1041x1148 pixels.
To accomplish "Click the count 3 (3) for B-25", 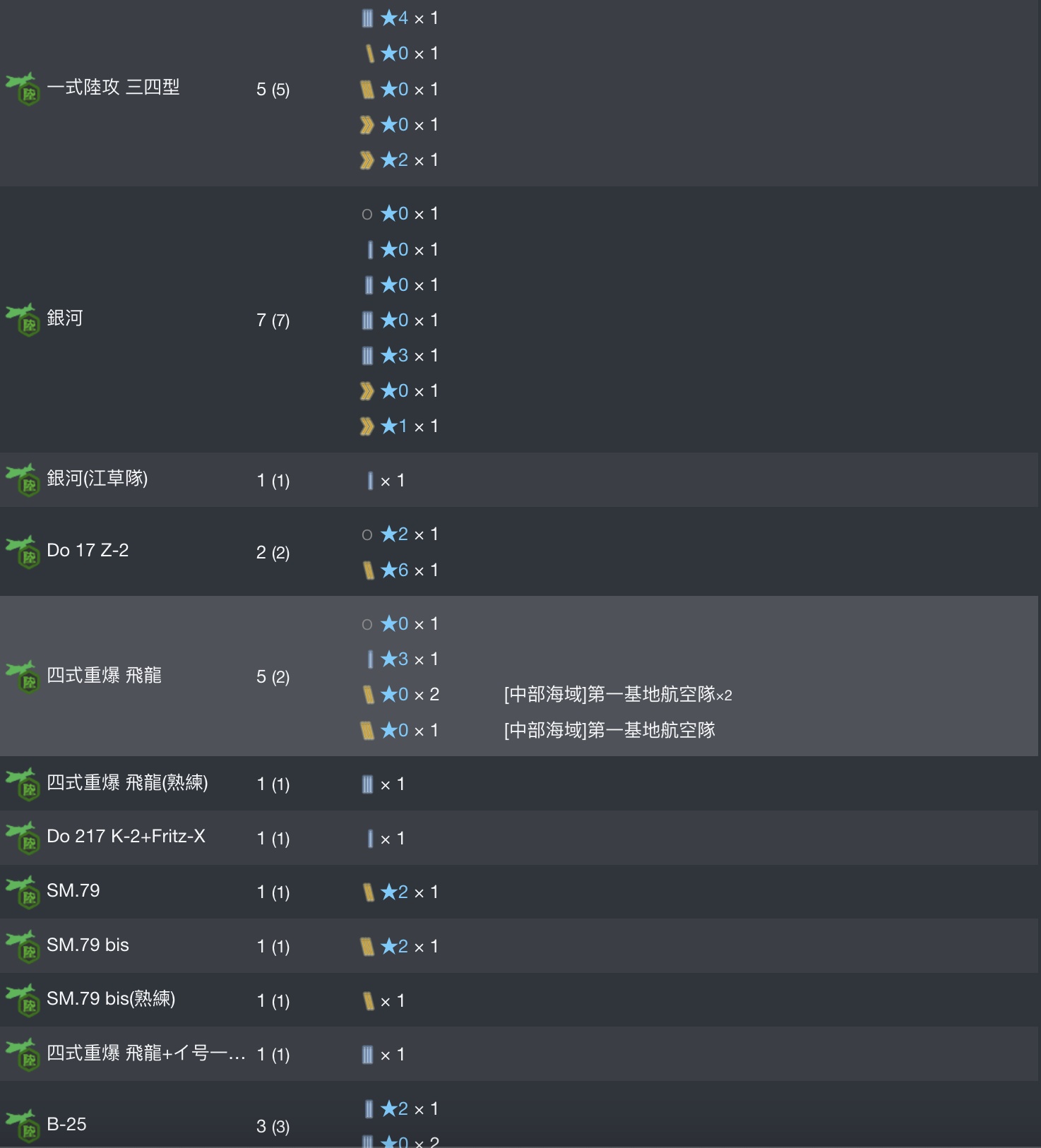I will [x=273, y=1127].
